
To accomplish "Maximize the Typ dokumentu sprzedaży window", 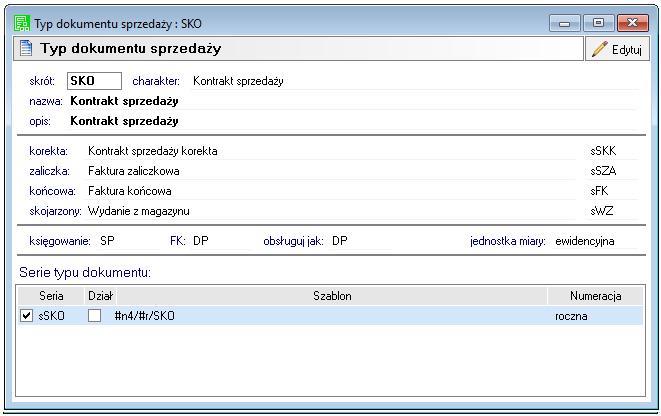I will click(598, 23).
